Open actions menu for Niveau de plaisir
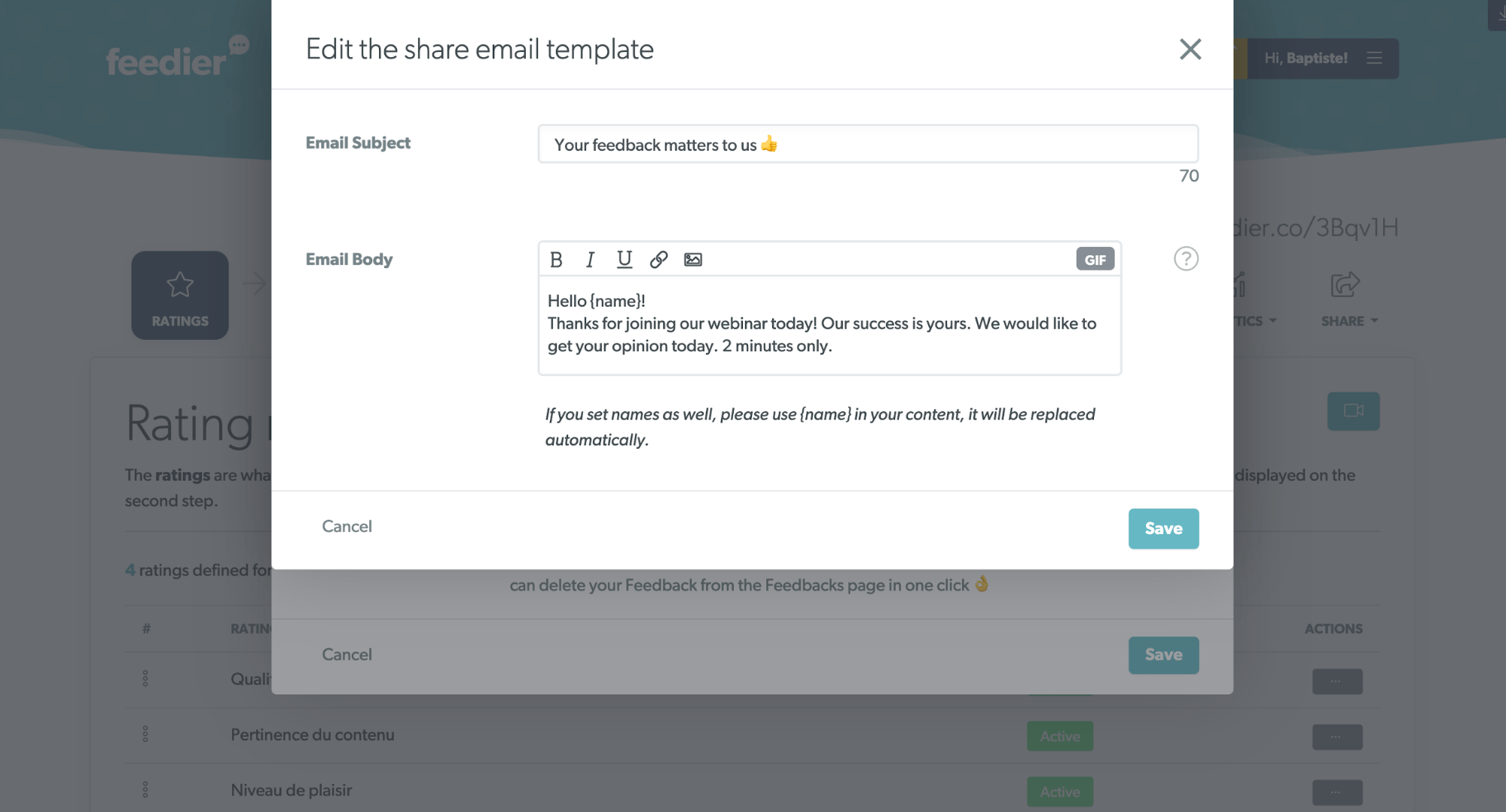The height and width of the screenshot is (812, 1506). click(1336, 792)
